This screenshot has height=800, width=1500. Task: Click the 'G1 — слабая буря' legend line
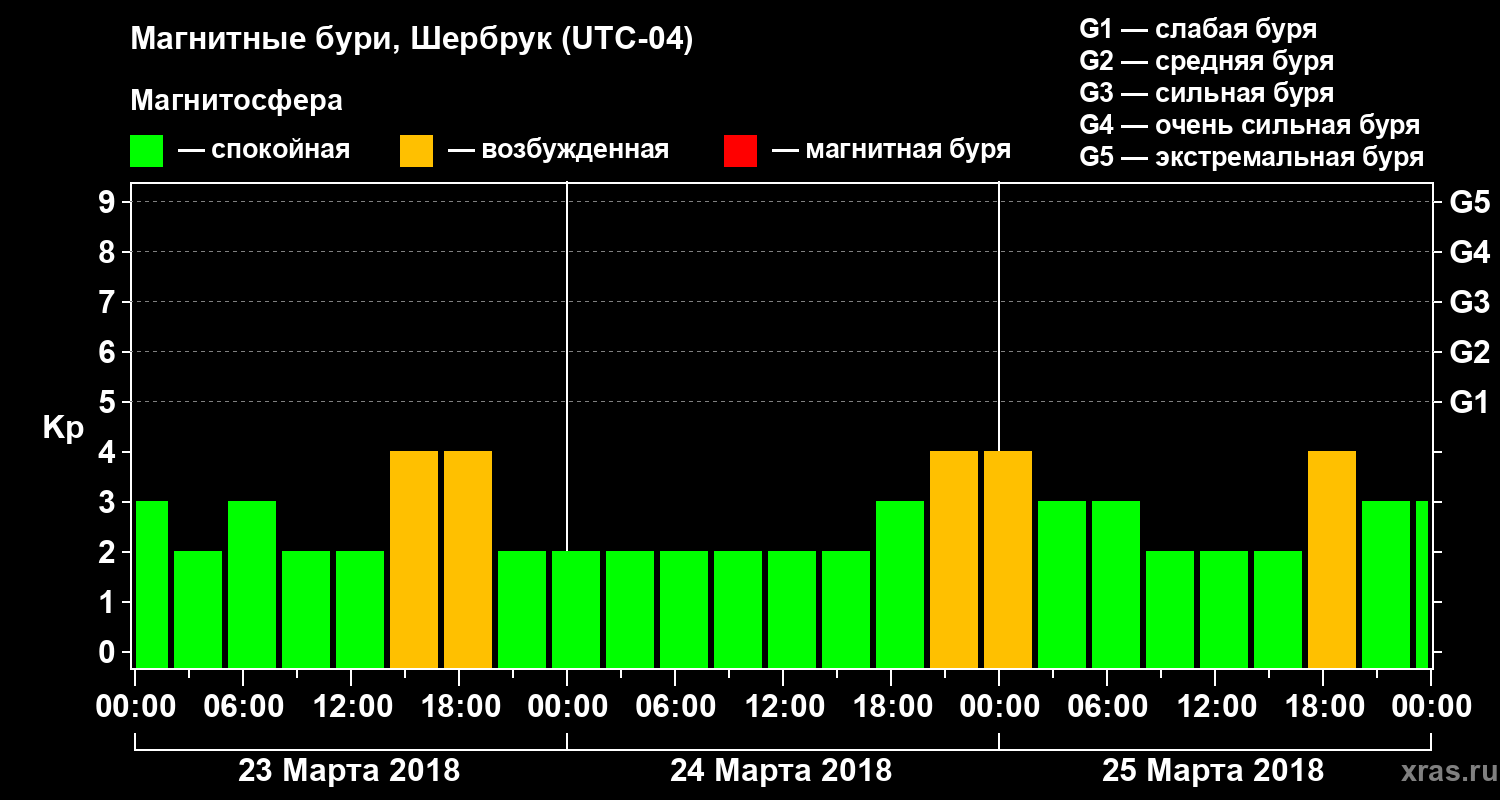tap(1198, 29)
